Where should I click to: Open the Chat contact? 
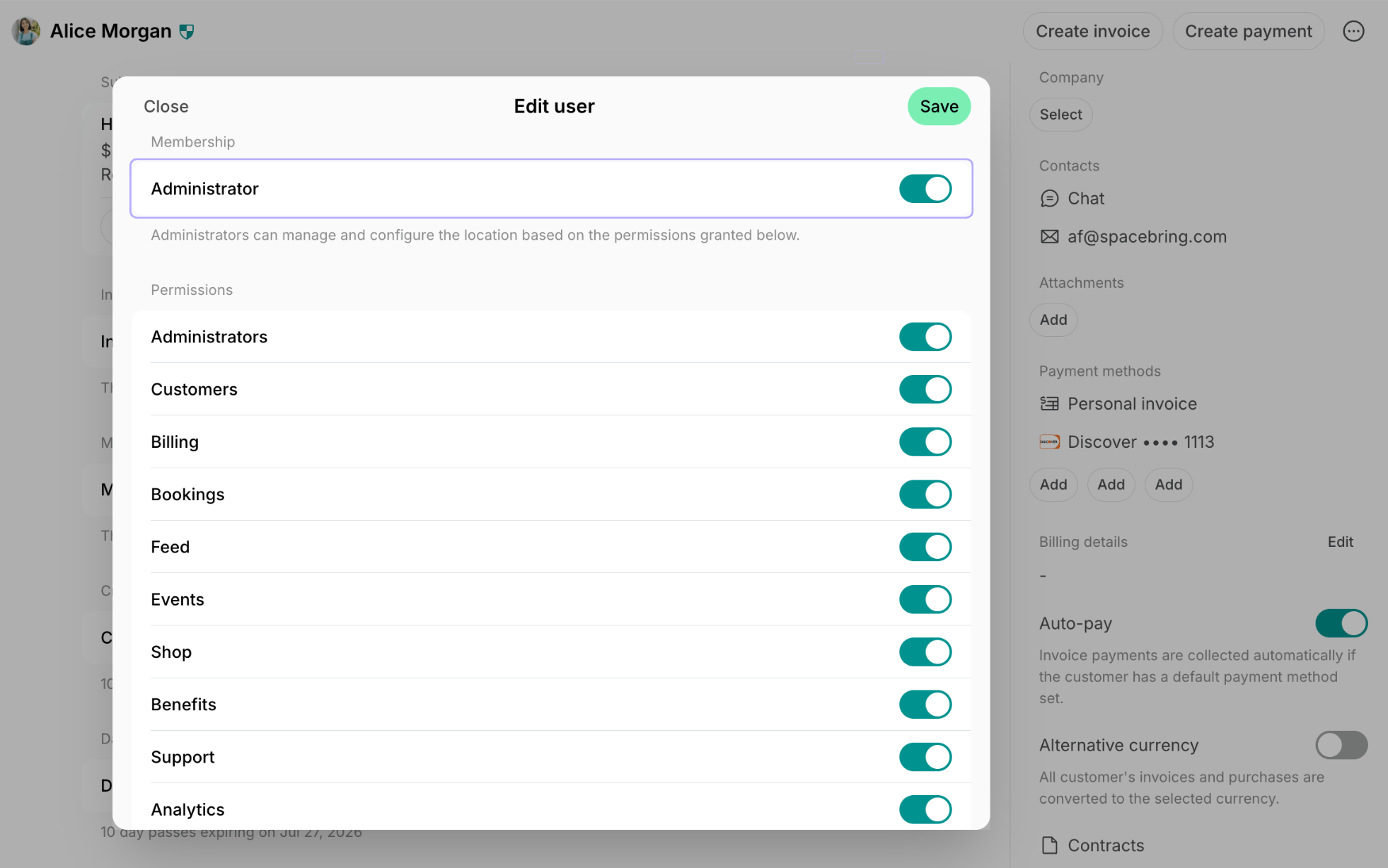pyautogui.click(x=1086, y=199)
